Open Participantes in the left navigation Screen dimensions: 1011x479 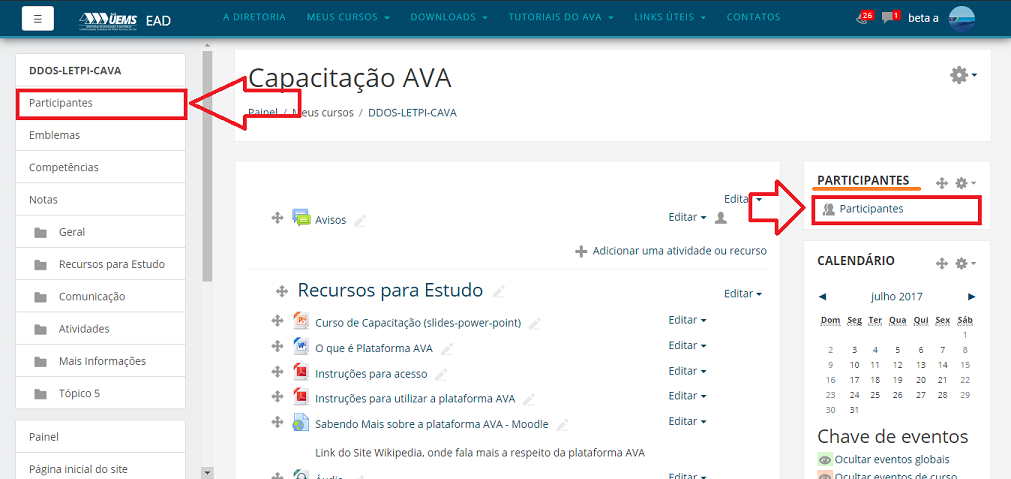[101, 103]
